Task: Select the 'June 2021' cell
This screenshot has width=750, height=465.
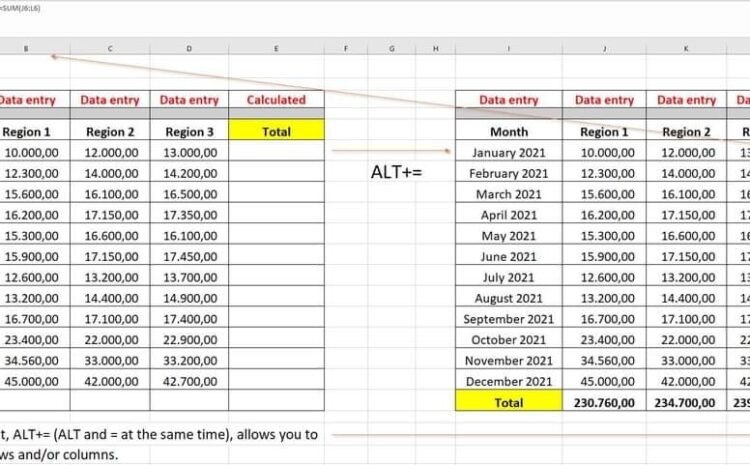Action: pyautogui.click(x=508, y=256)
